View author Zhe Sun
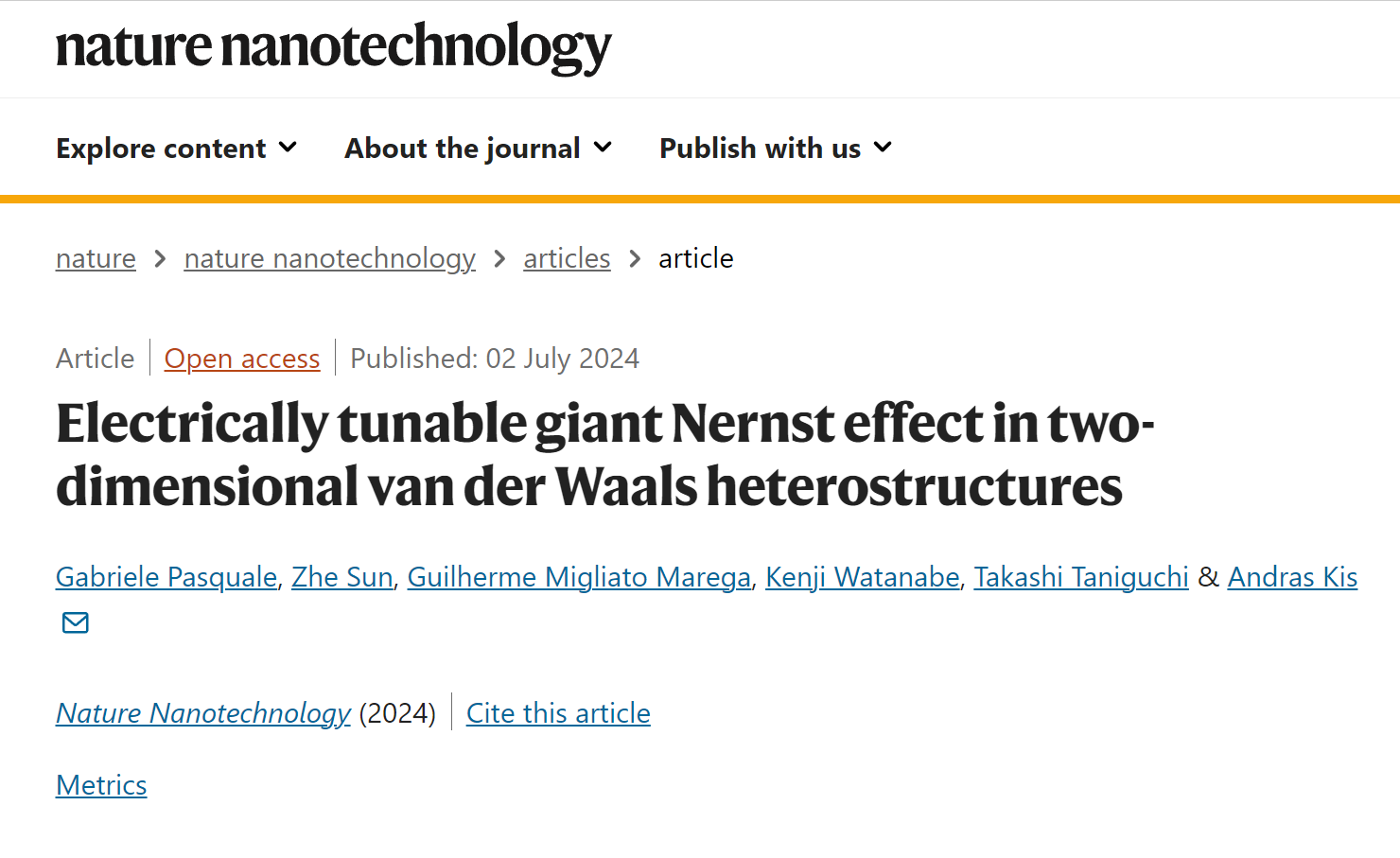The image size is (1400, 858). pos(342,577)
